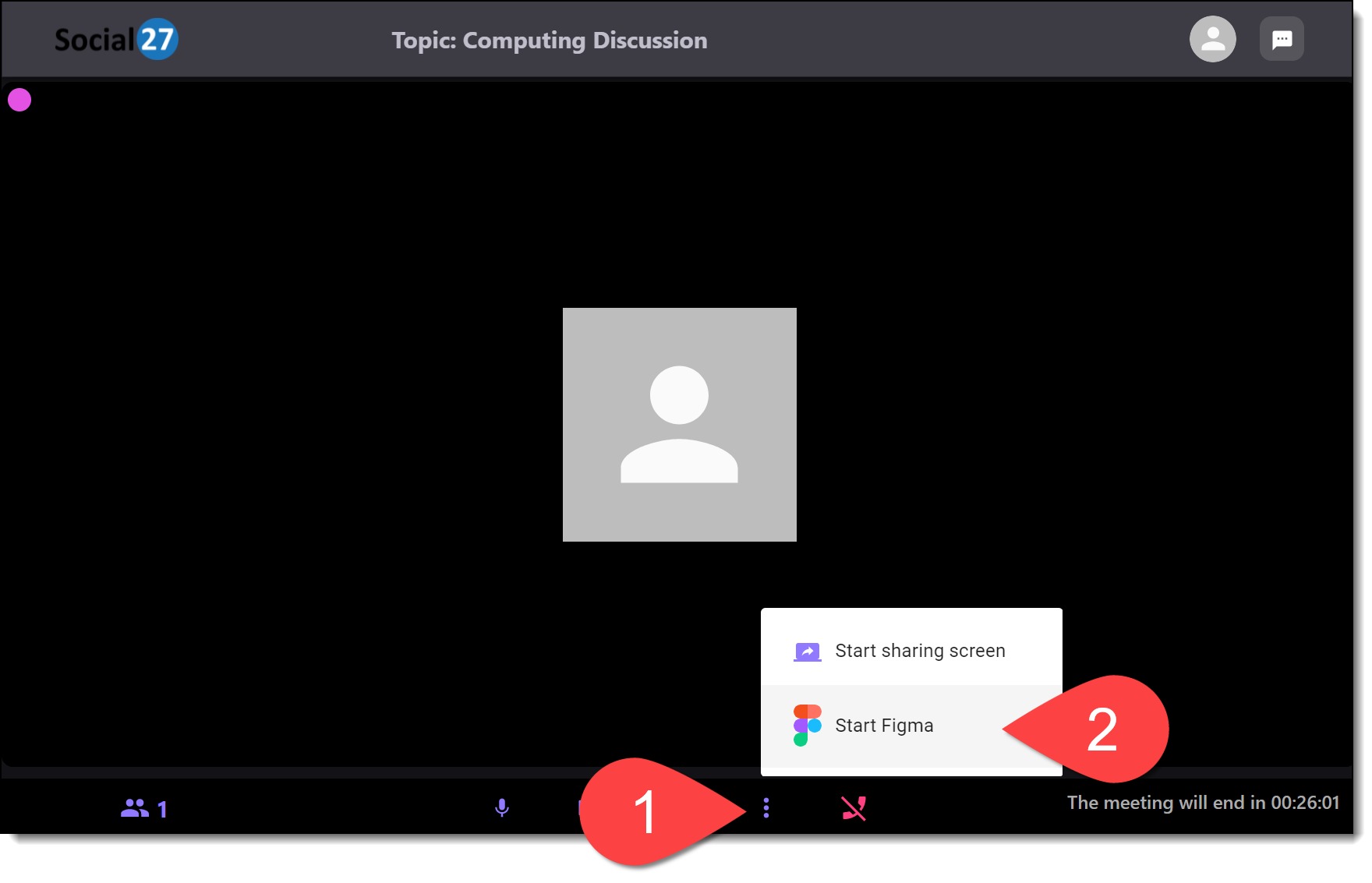1372x883 pixels.
Task: Select Start sharing screen
Action: [x=920, y=651]
